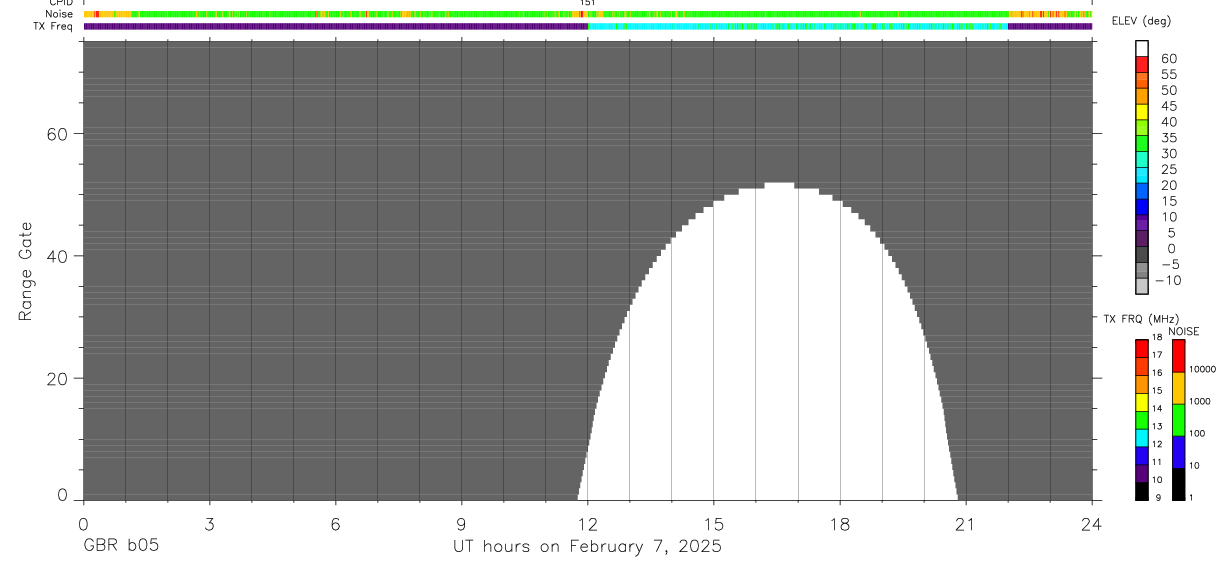Image resolution: width=1228 pixels, height=567 pixels.
Task: Click the '100' label on NOISE colorbar
Action: click(1198, 433)
